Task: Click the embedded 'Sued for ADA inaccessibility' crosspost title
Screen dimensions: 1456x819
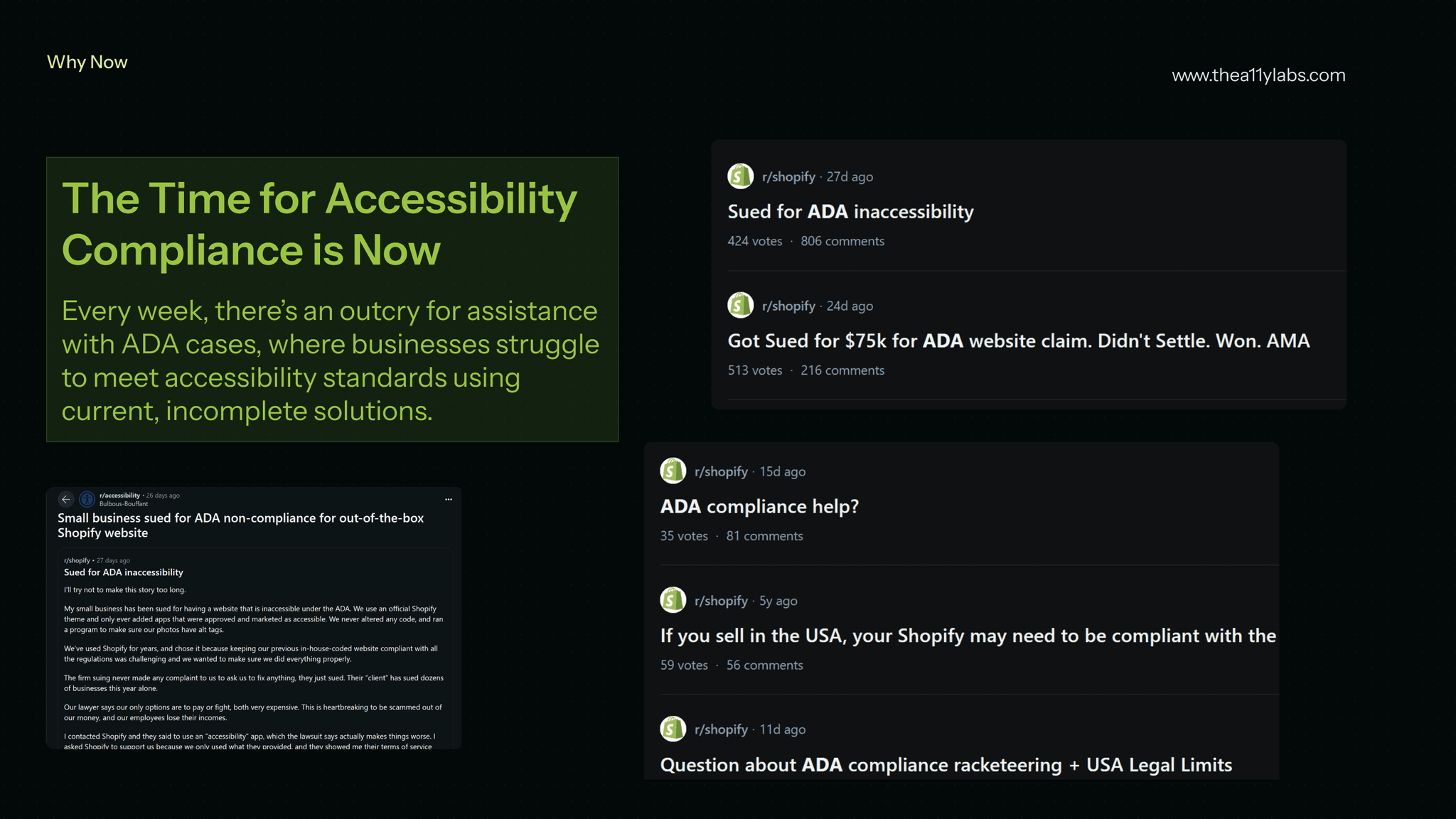Action: click(x=124, y=572)
